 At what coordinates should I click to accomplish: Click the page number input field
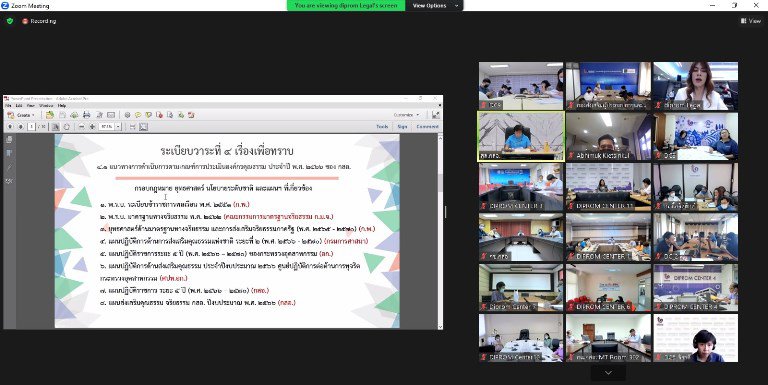(32, 126)
